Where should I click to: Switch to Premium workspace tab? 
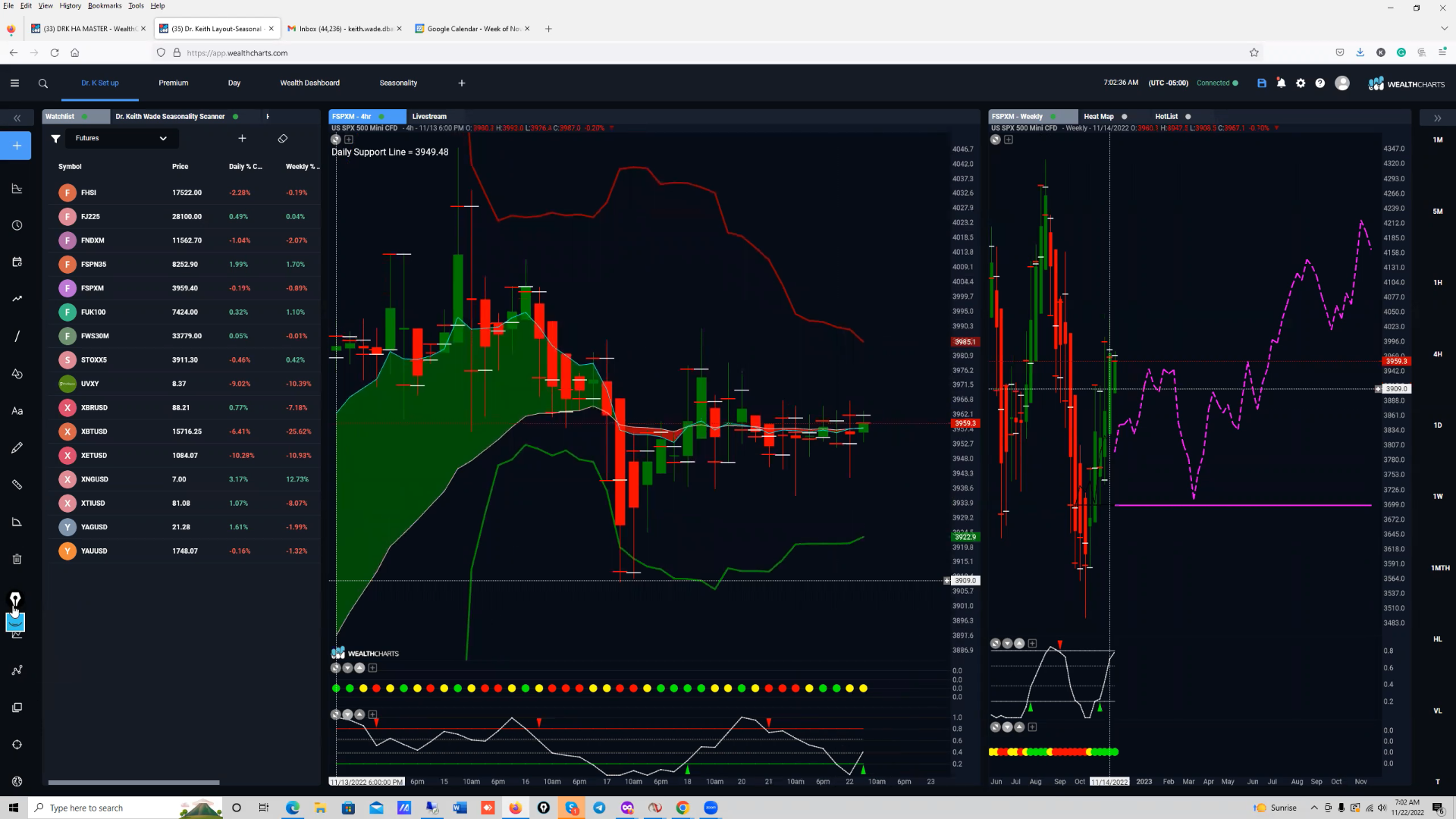click(x=174, y=83)
